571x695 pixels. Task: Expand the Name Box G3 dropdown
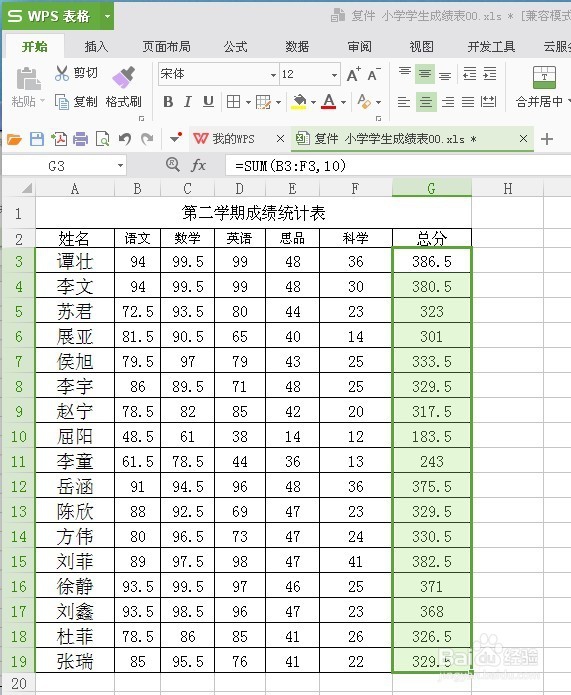pyautogui.click(x=120, y=166)
